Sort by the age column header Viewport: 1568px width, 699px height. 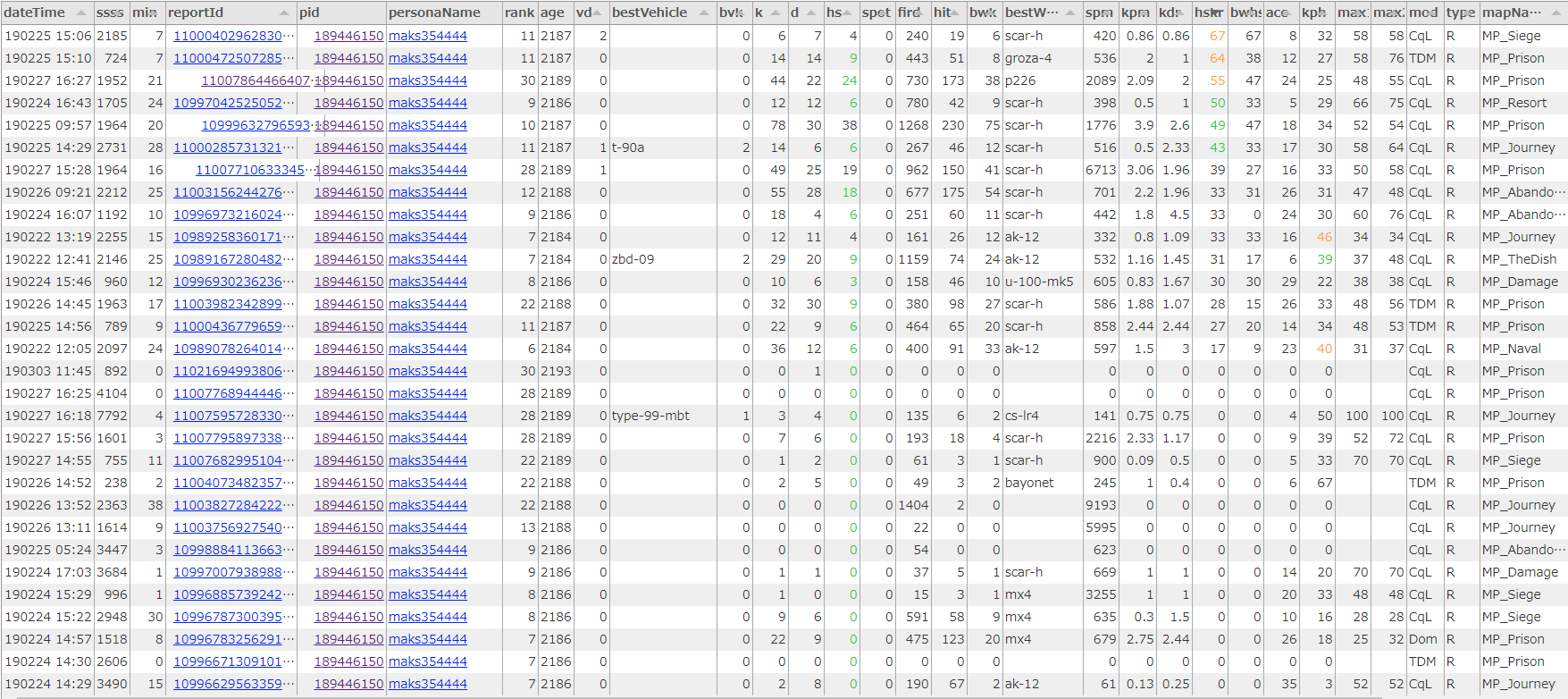(x=556, y=13)
